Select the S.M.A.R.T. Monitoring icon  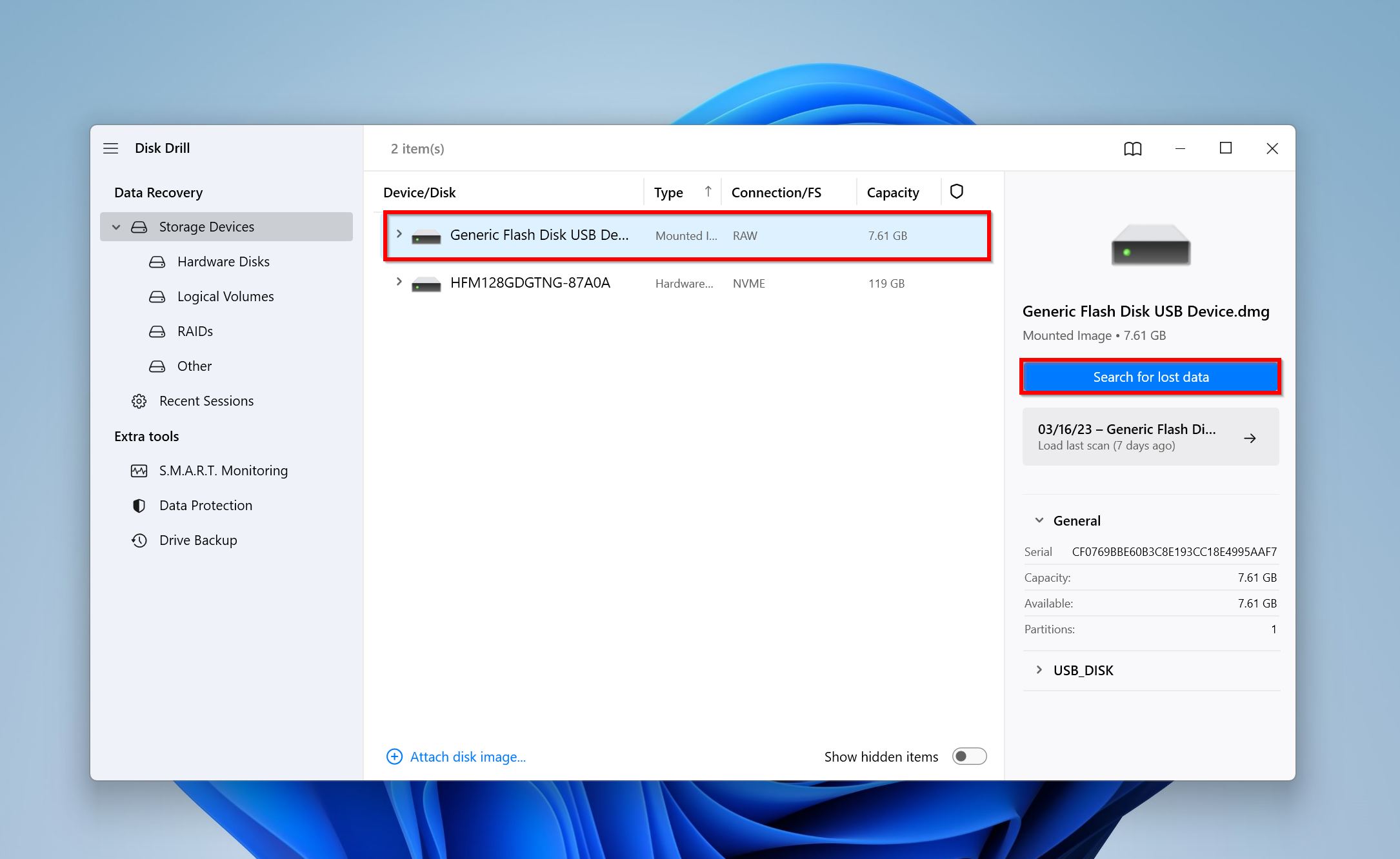141,470
